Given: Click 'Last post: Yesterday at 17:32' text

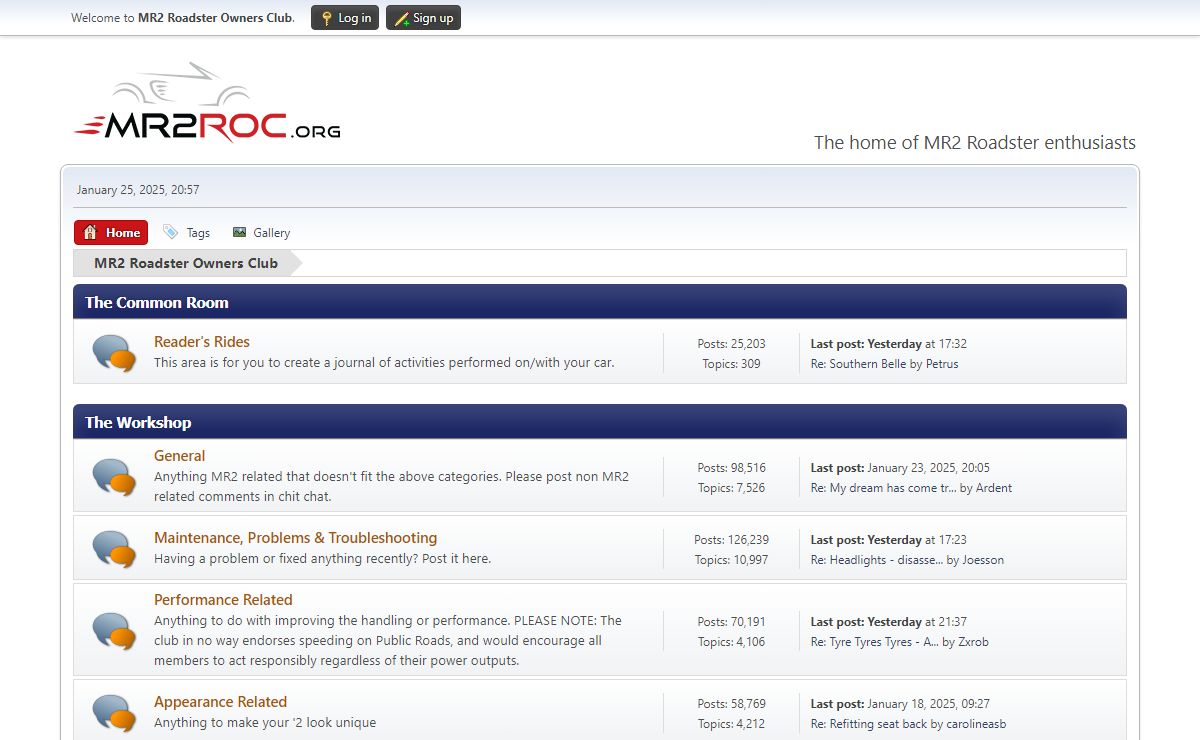Looking at the screenshot, I should click(889, 344).
